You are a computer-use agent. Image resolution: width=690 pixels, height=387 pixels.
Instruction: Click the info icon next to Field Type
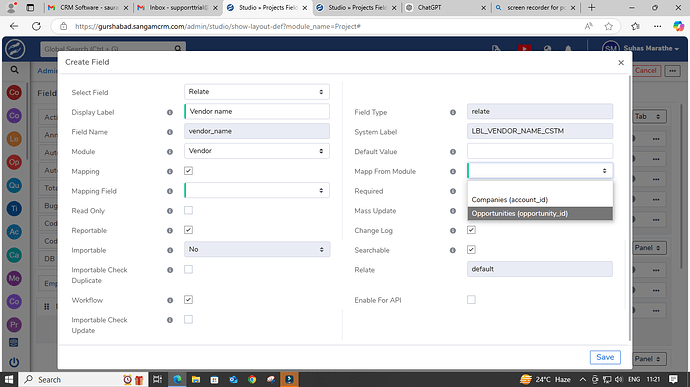tap(453, 112)
